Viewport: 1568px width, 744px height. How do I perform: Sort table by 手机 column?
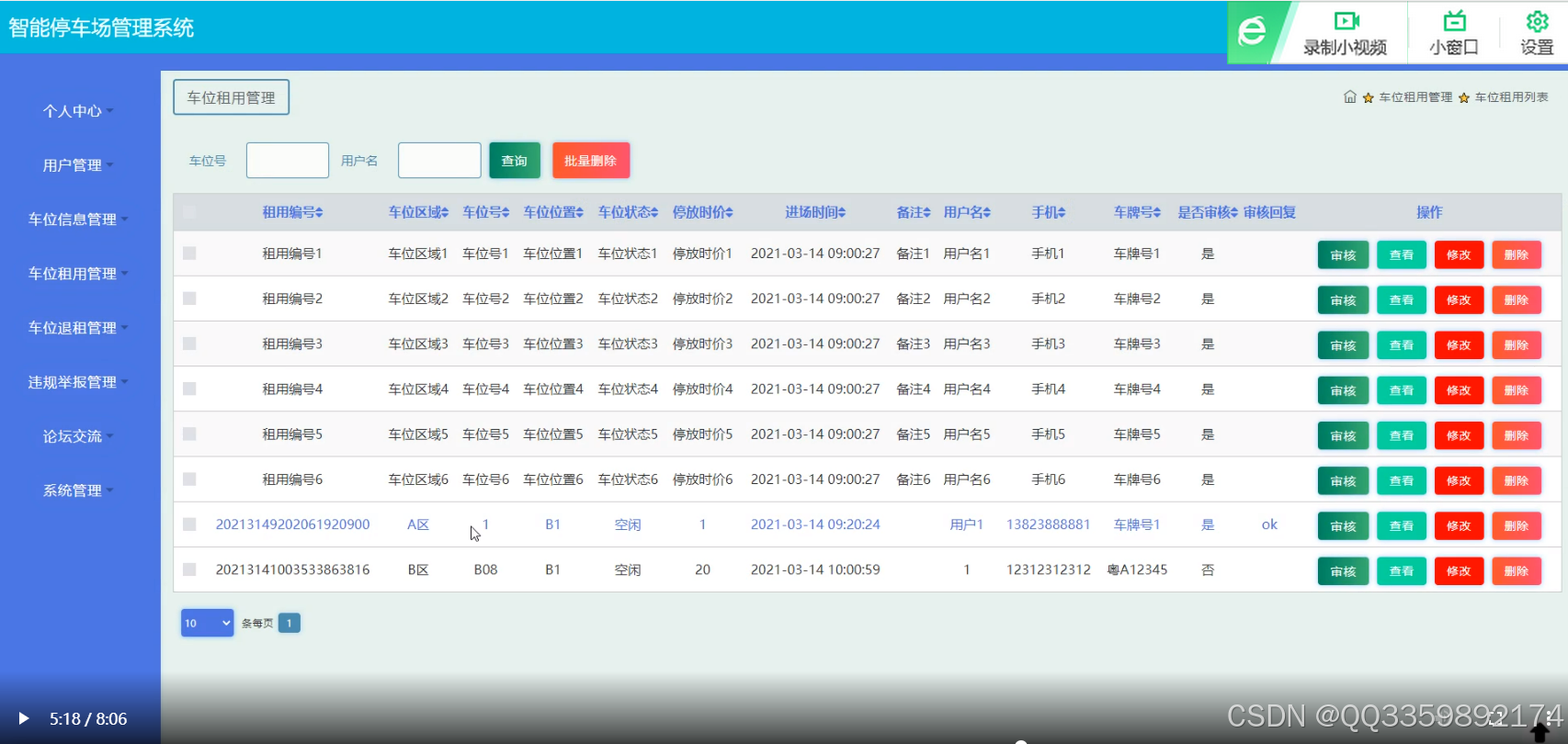click(1049, 212)
